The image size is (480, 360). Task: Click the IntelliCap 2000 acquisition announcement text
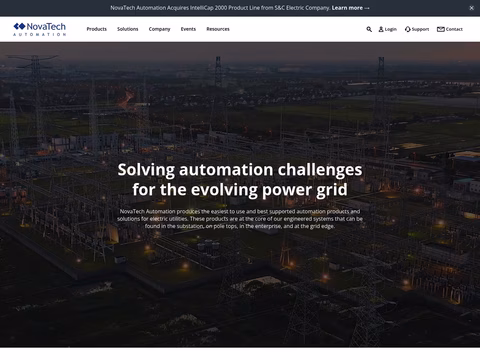[x=220, y=8]
